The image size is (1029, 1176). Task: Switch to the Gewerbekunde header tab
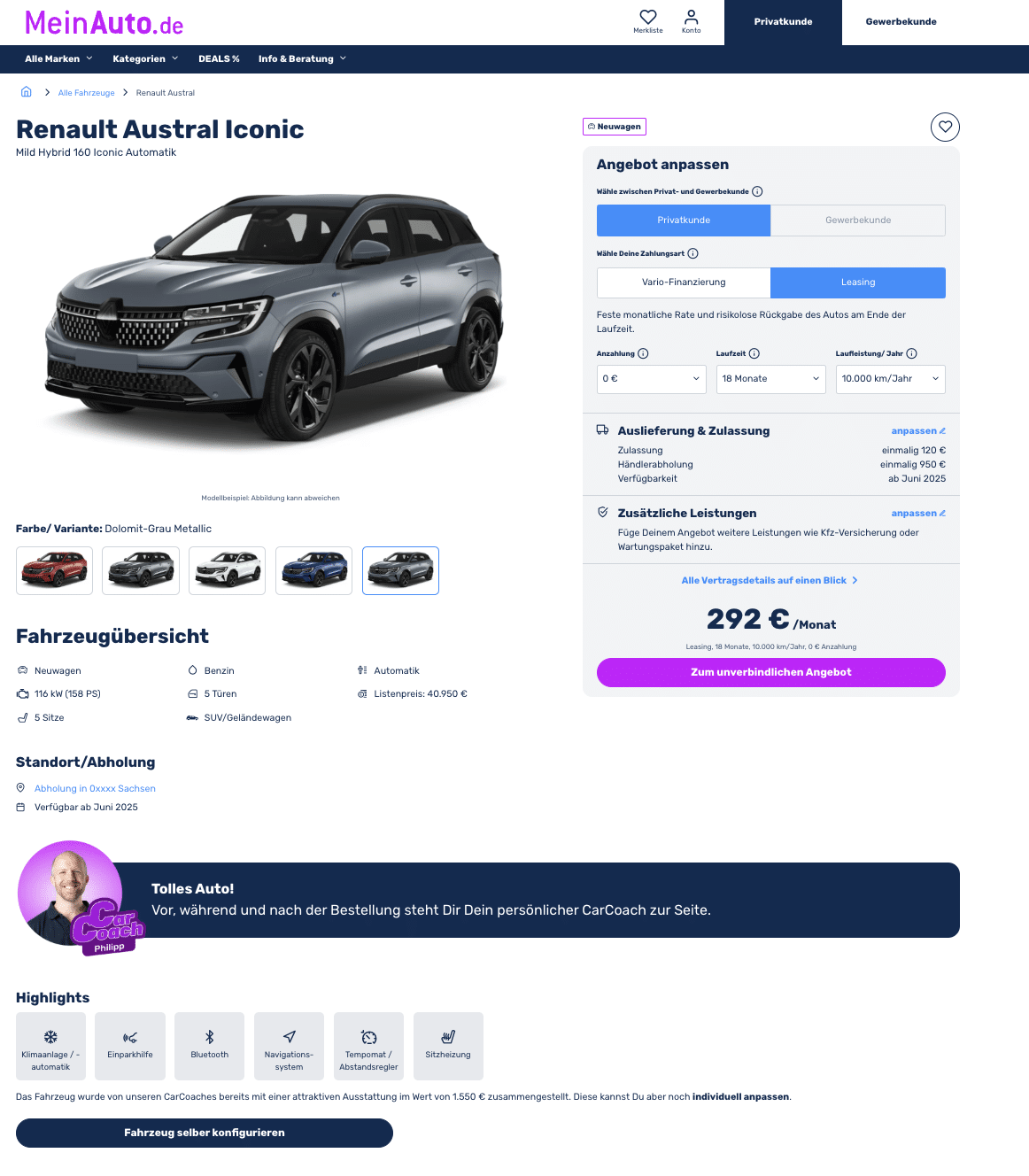pos(901,22)
